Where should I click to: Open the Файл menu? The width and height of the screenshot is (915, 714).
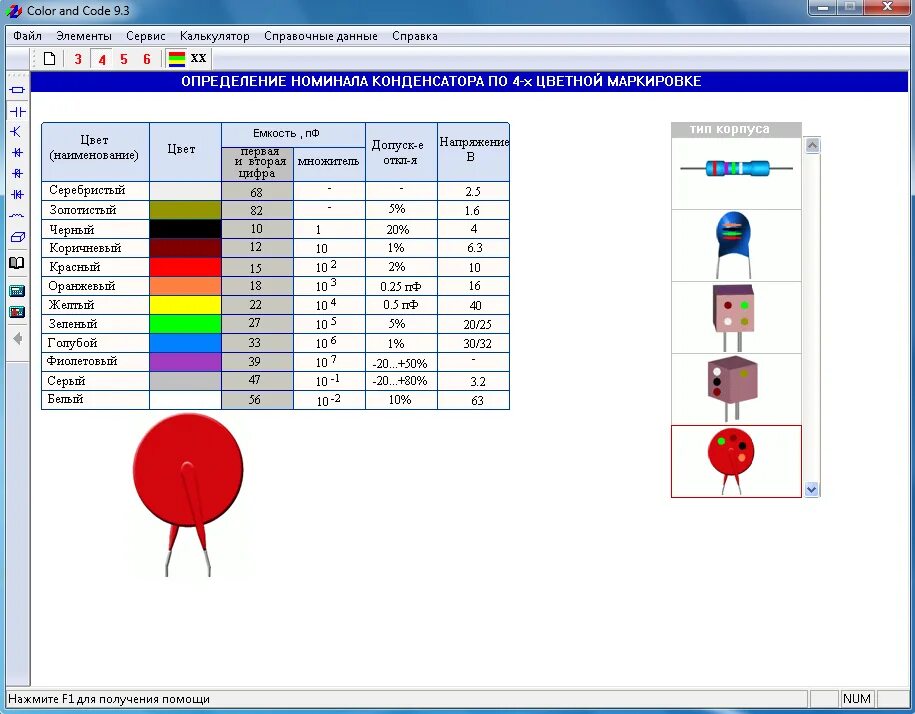(27, 36)
